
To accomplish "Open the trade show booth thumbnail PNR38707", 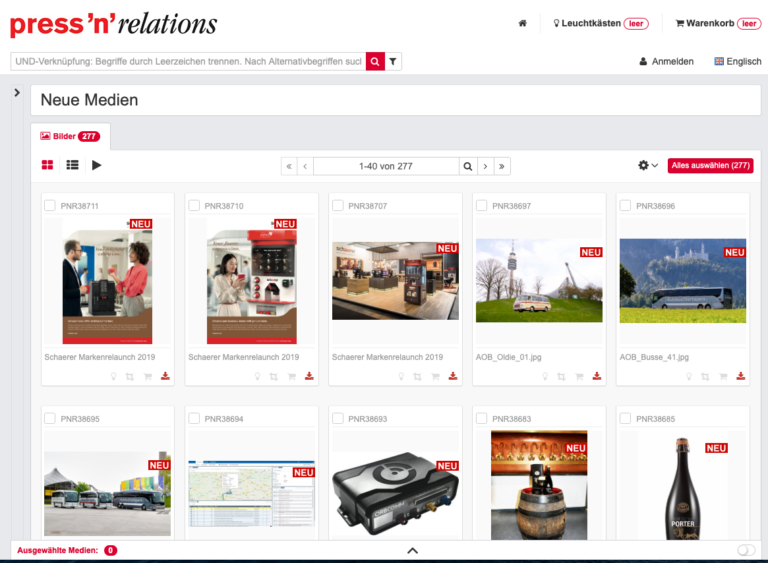I will pos(395,280).
